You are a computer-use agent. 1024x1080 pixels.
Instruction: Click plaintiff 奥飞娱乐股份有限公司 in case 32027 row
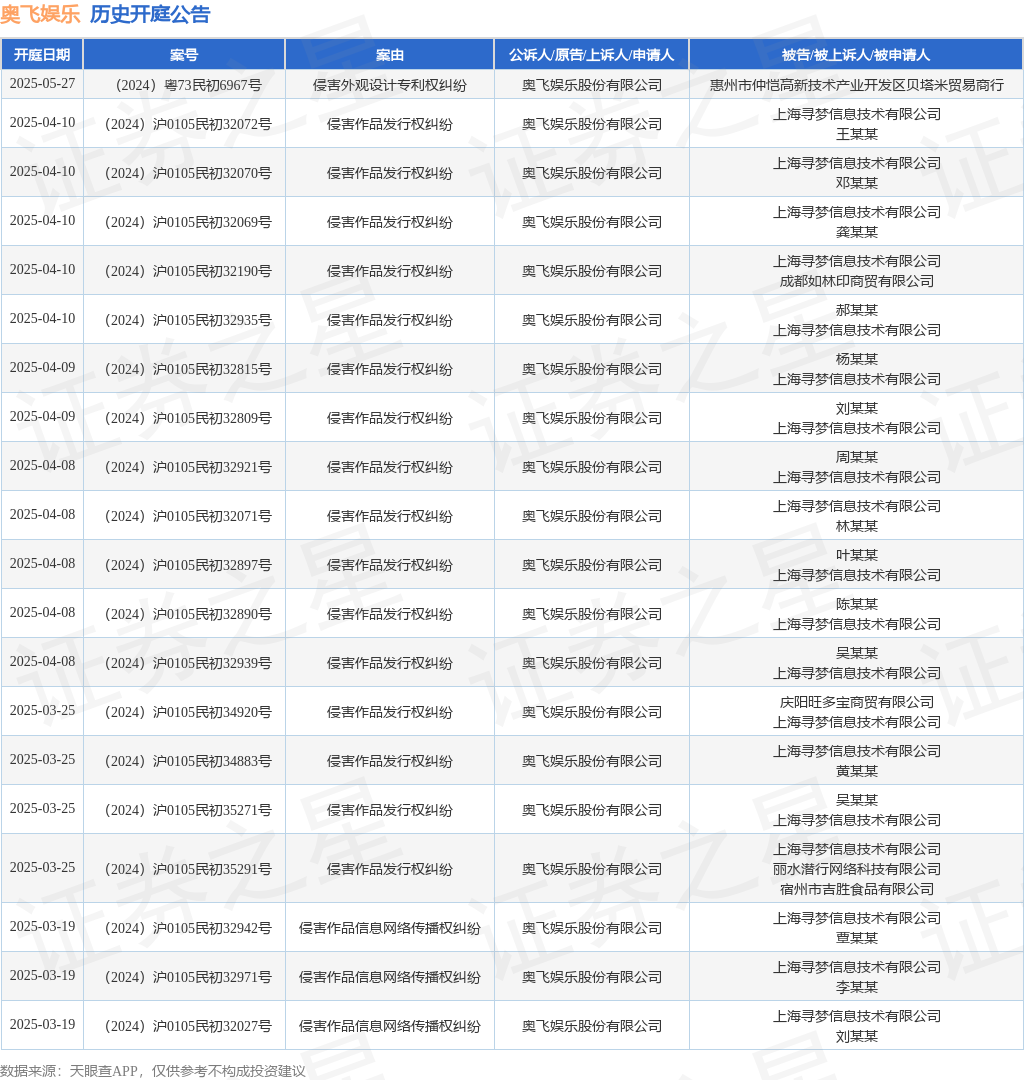tap(592, 1026)
